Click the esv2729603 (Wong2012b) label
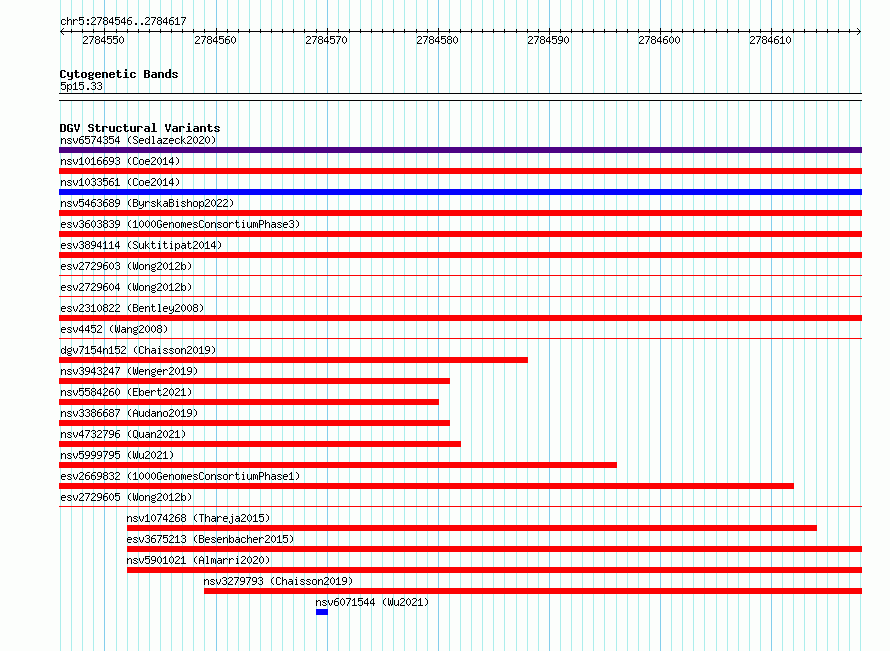 (126, 266)
